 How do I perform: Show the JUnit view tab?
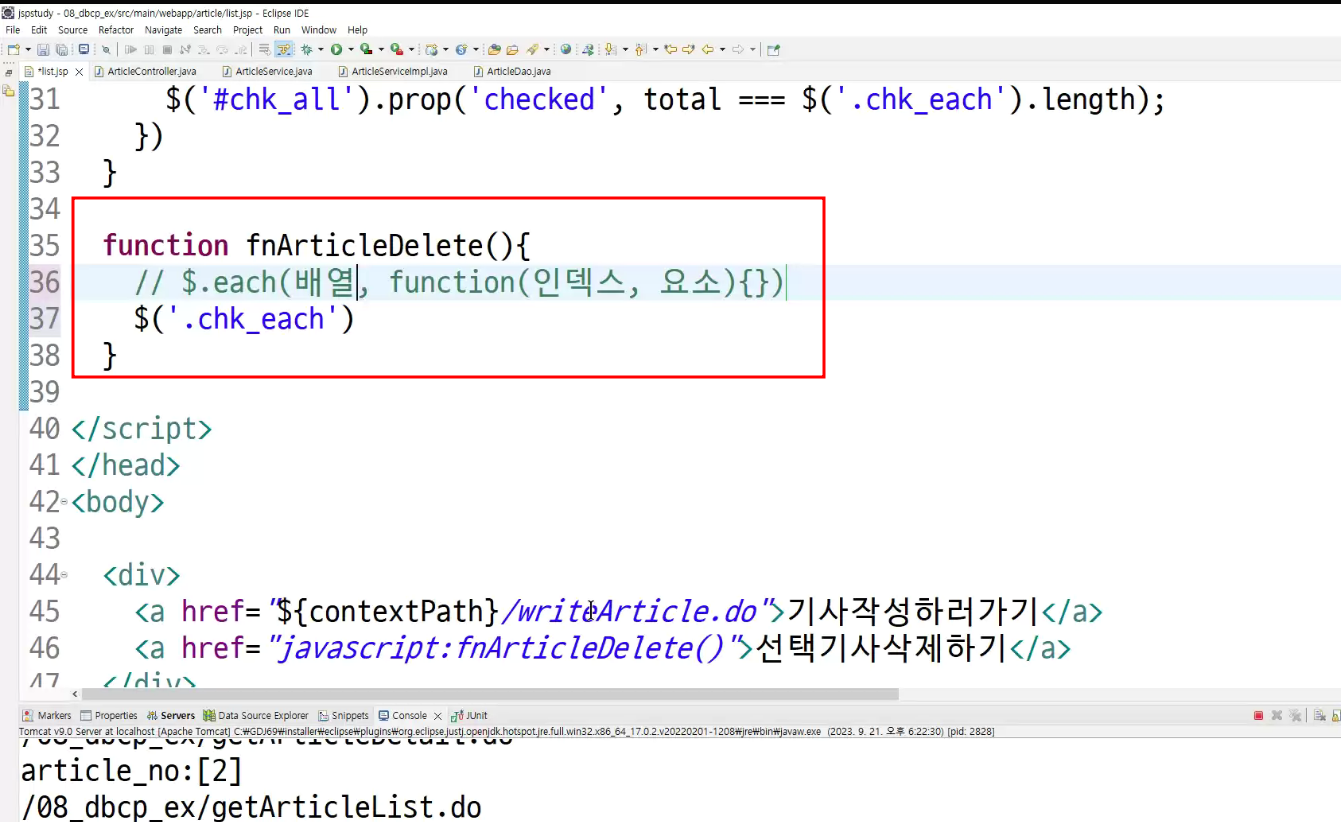(469, 716)
